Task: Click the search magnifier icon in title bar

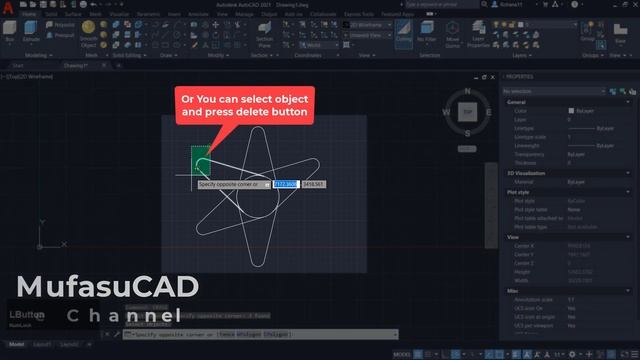Action: pos(484,4)
